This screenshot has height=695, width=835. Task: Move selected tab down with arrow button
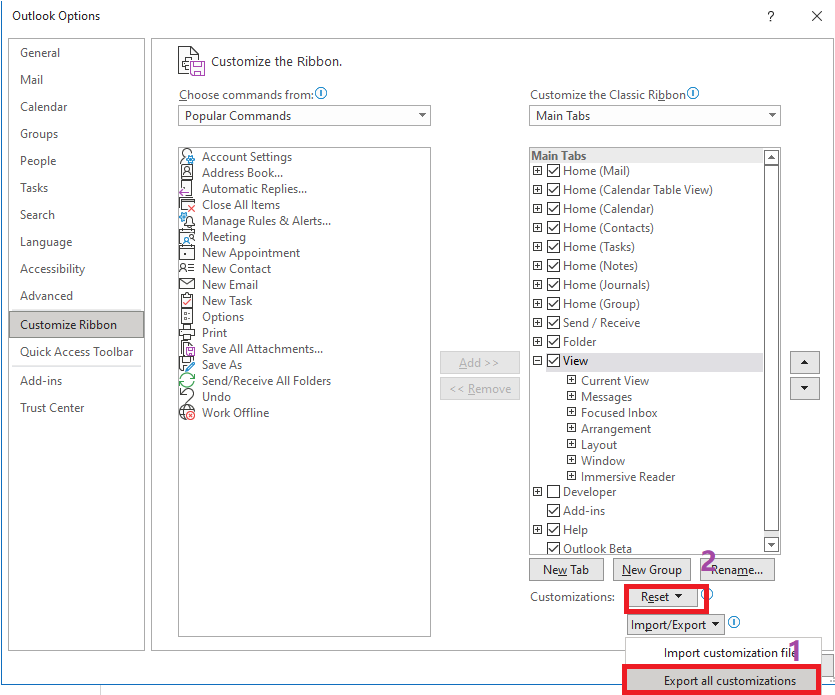click(805, 388)
